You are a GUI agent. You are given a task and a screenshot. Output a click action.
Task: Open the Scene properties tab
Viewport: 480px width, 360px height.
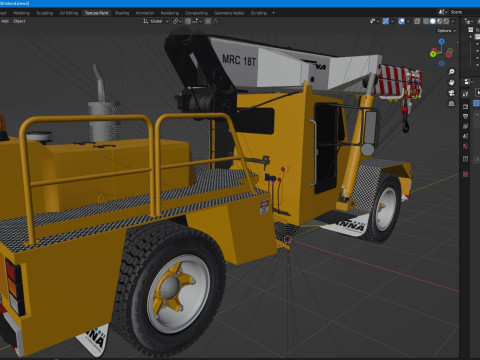coord(466,136)
